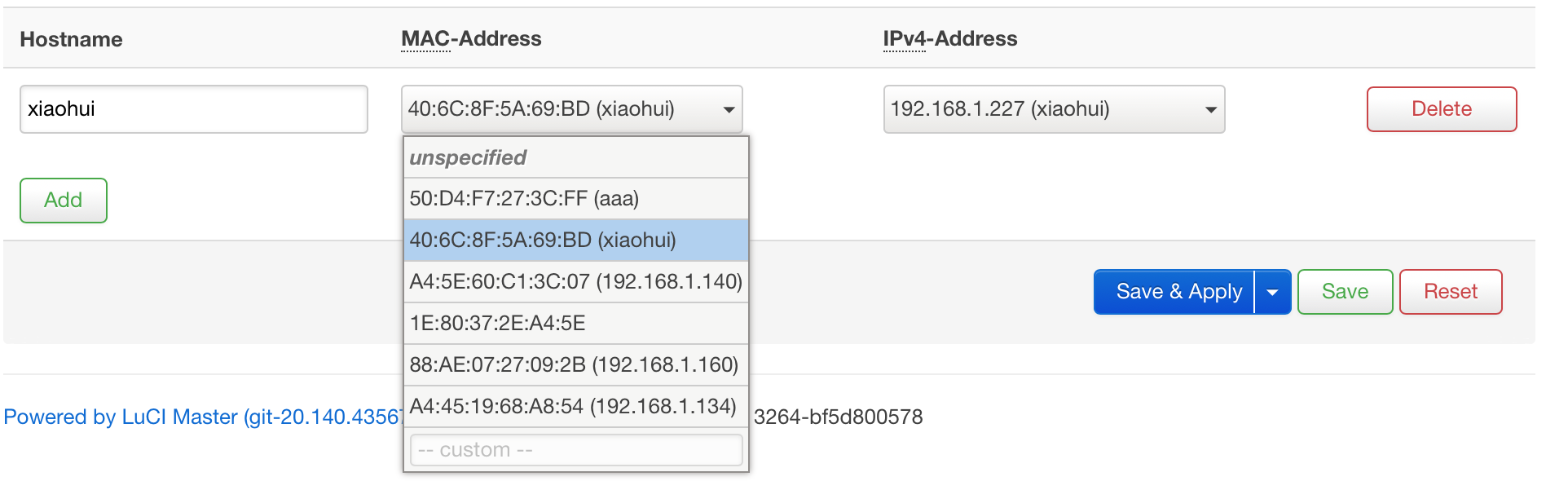This screenshot has width=1568, height=481.
Task: Choose MAC 50:D4:F7:27:3C:FF (aaa)
Action: pos(575,199)
